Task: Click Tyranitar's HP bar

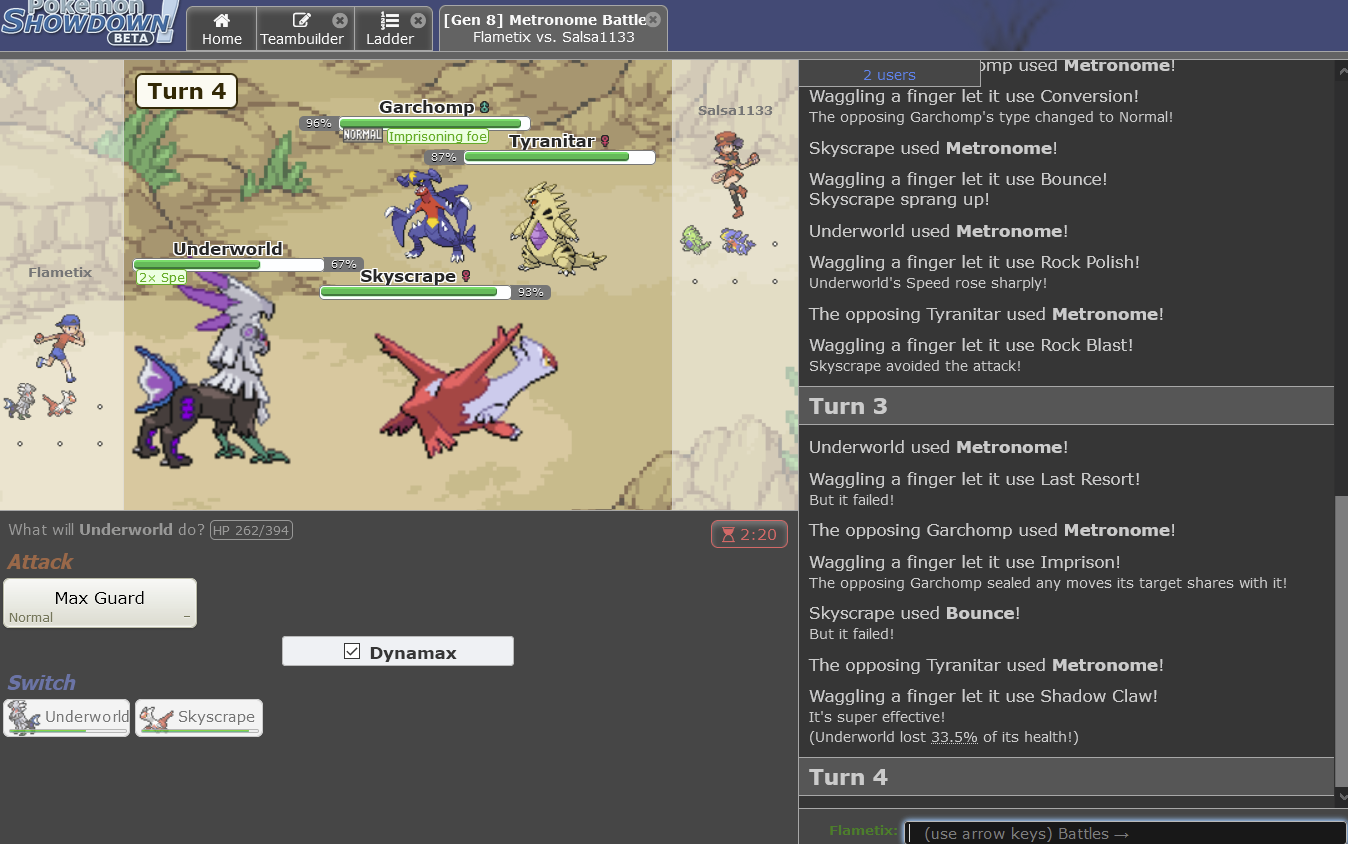Action: tap(559, 157)
